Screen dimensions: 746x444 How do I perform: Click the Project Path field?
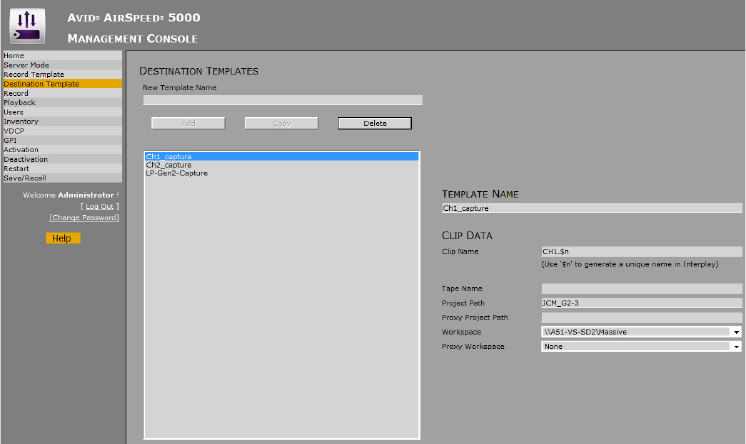pyautogui.click(x=642, y=303)
